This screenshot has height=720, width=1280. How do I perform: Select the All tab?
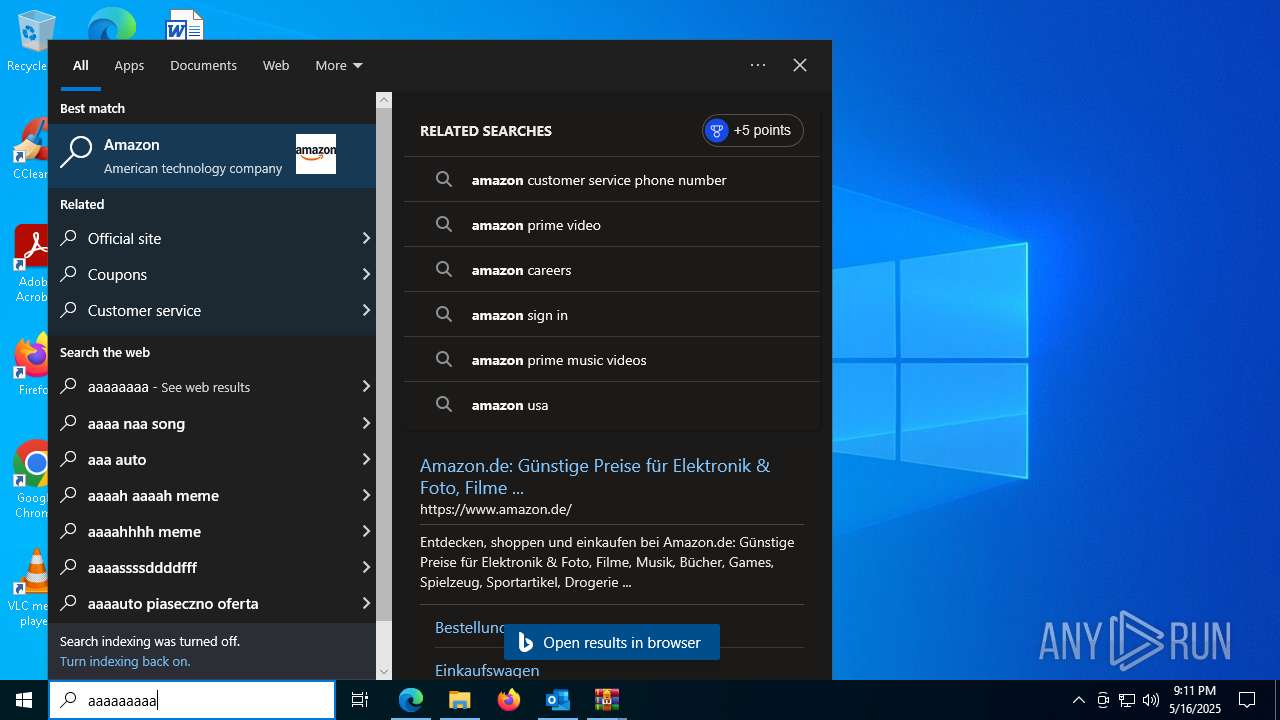(81, 65)
